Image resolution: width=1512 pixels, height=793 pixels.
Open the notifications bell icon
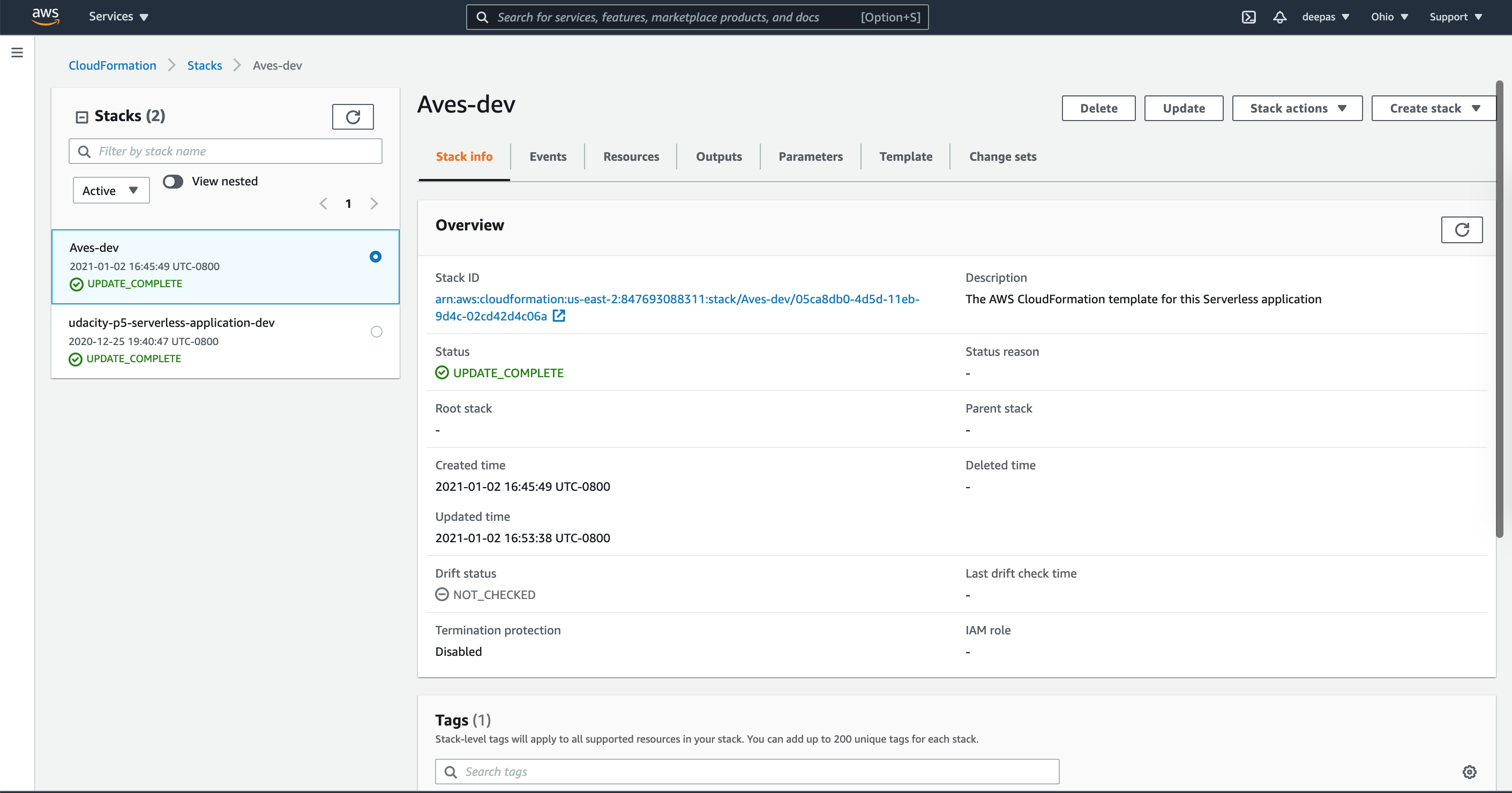[x=1279, y=17]
